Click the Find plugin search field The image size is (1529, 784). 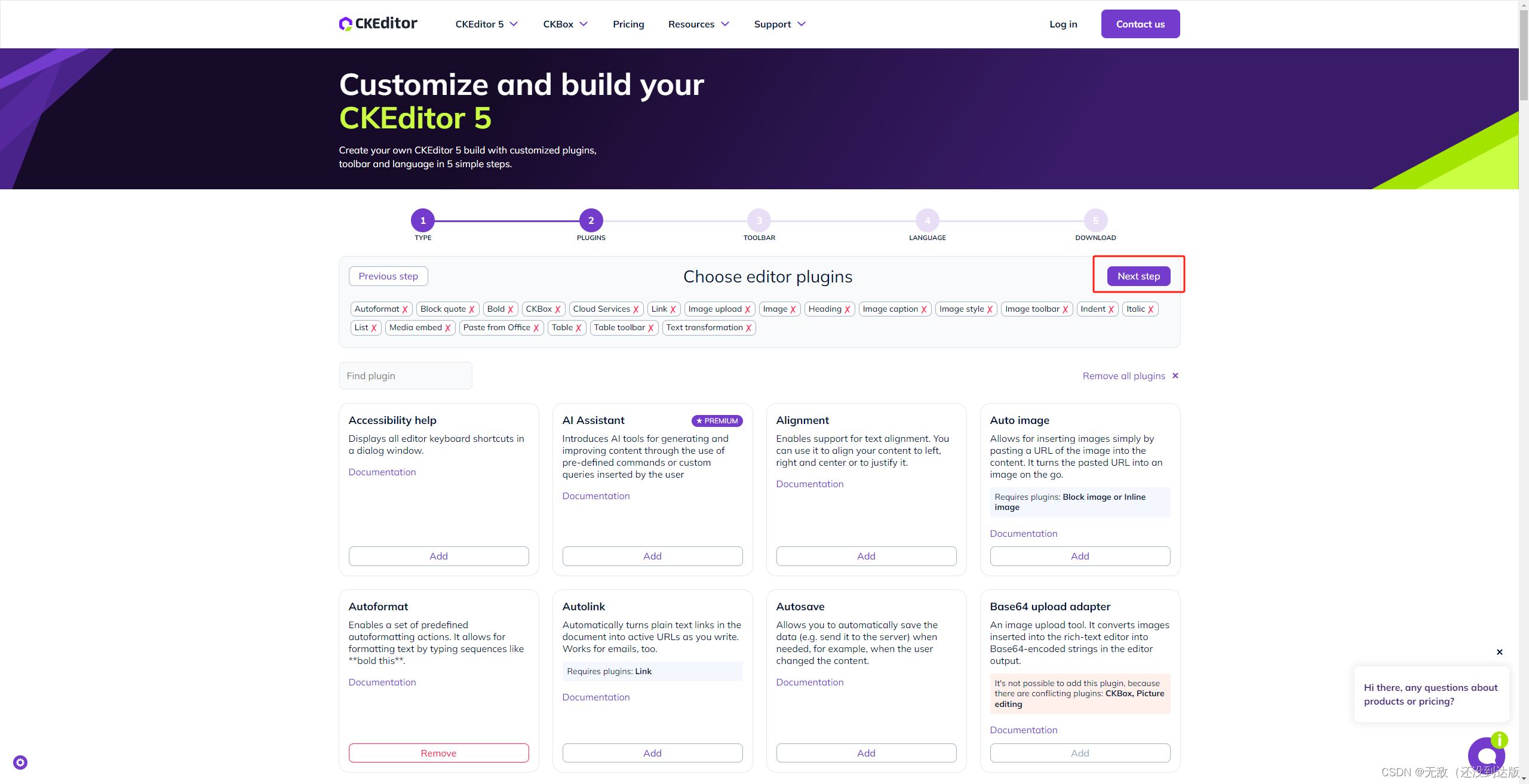(406, 376)
